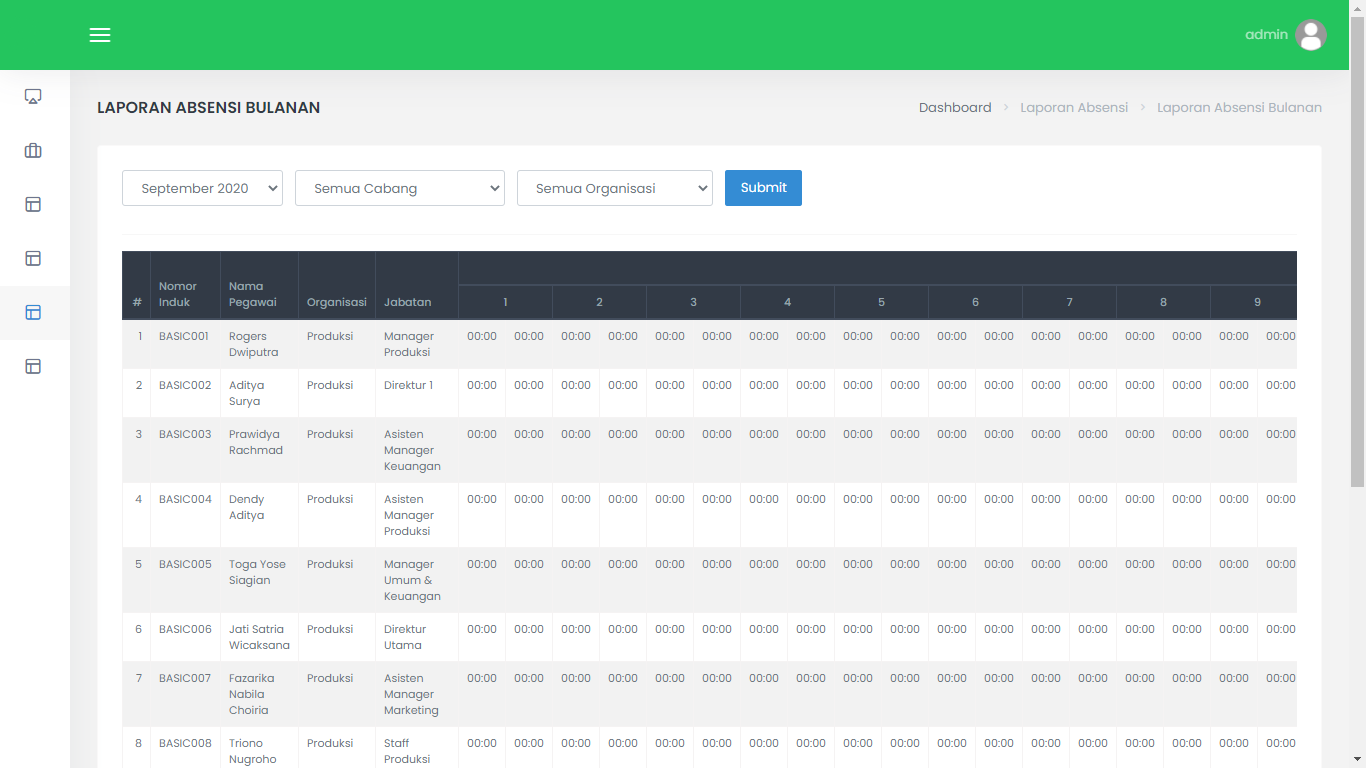Open the briefcase icon in sidebar
Image resolution: width=1366 pixels, height=768 pixels.
(33, 151)
